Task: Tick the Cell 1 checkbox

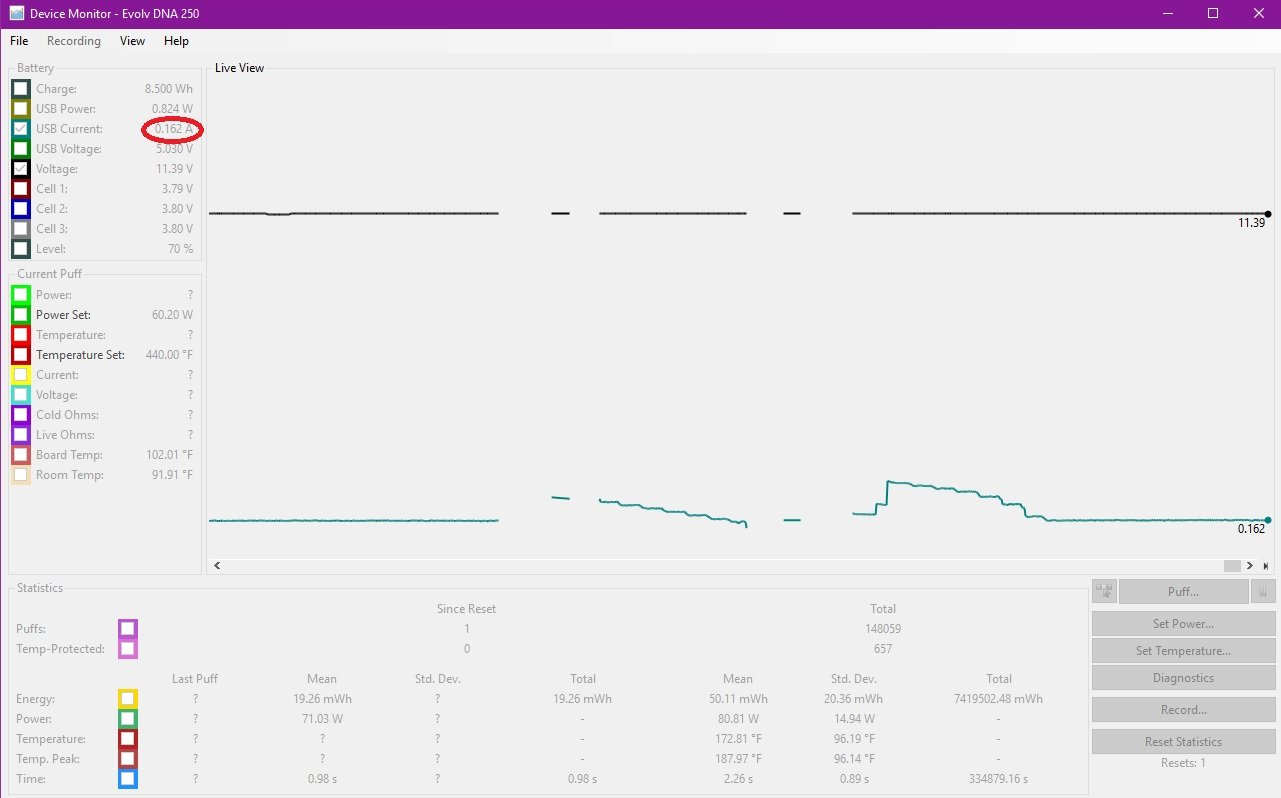Action: (21, 189)
